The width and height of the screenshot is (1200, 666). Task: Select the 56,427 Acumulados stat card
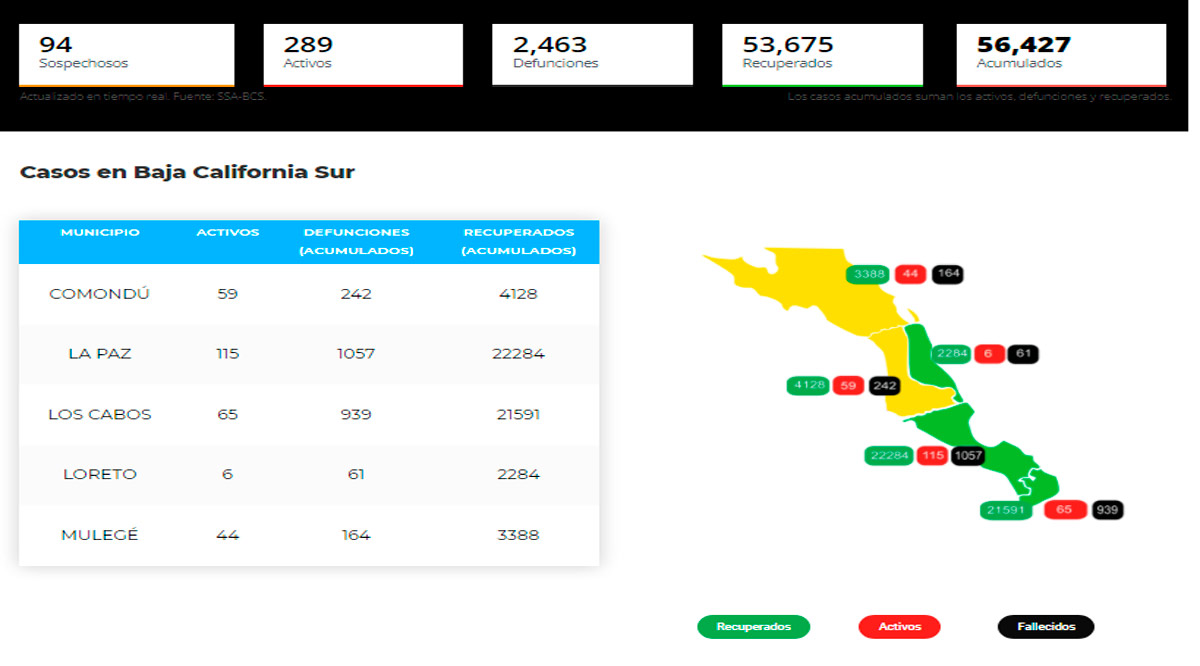1061,55
